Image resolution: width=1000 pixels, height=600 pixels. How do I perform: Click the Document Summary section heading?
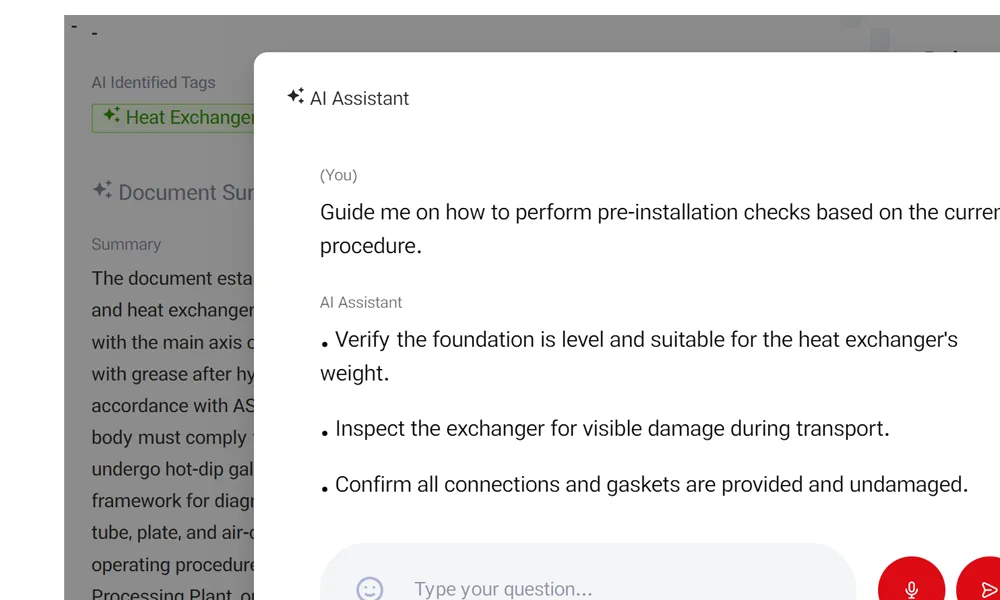(186, 192)
